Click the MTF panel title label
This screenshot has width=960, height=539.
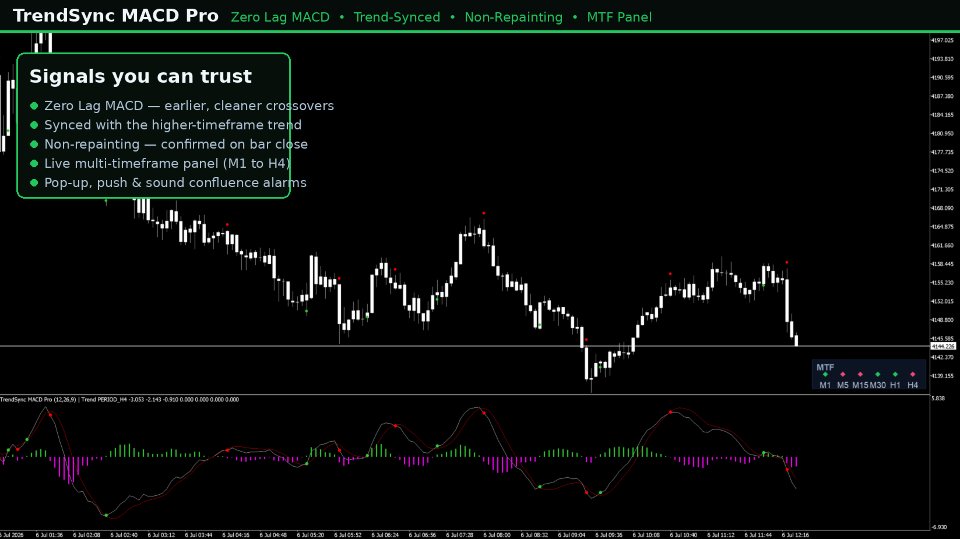point(825,368)
